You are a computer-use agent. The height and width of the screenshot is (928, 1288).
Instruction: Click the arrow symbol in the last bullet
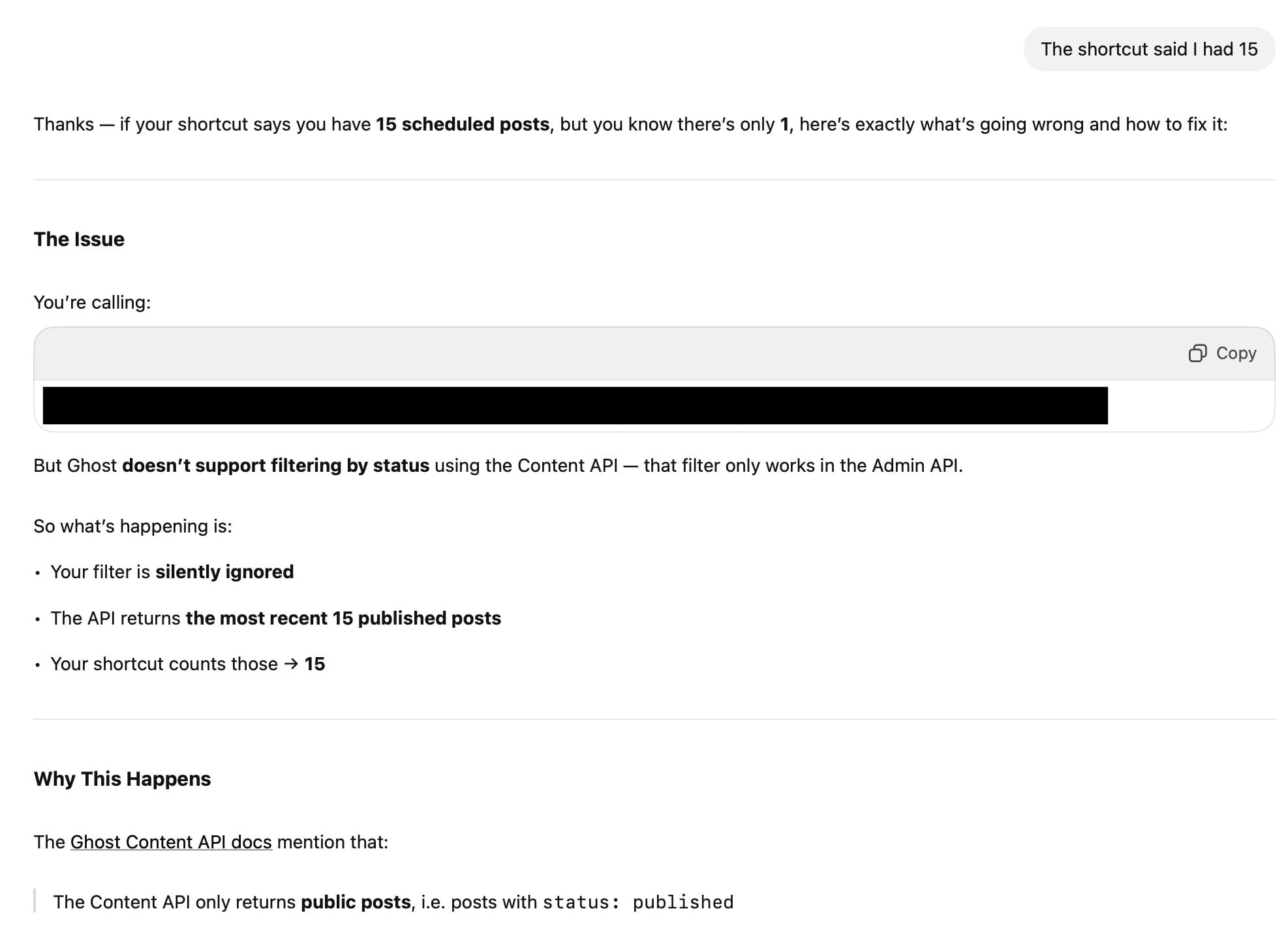(x=291, y=664)
